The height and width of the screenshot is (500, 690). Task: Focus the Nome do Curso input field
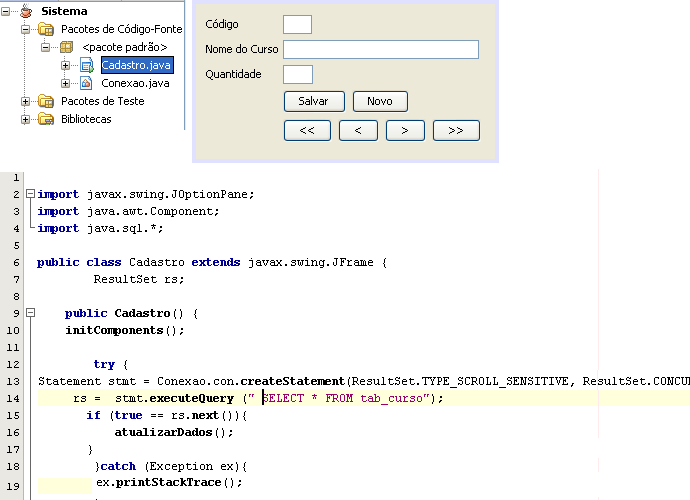381,49
